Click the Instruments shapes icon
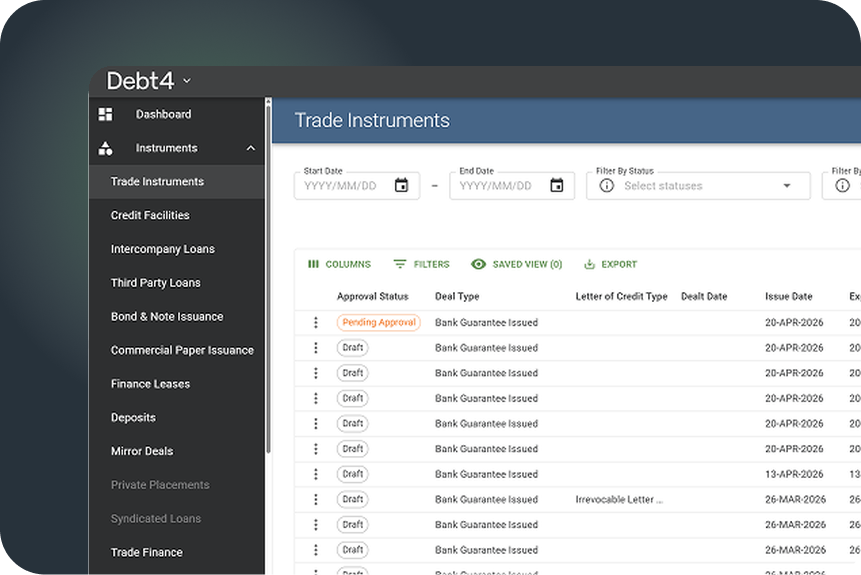Image resolution: width=861 pixels, height=575 pixels. pyautogui.click(x=105, y=148)
